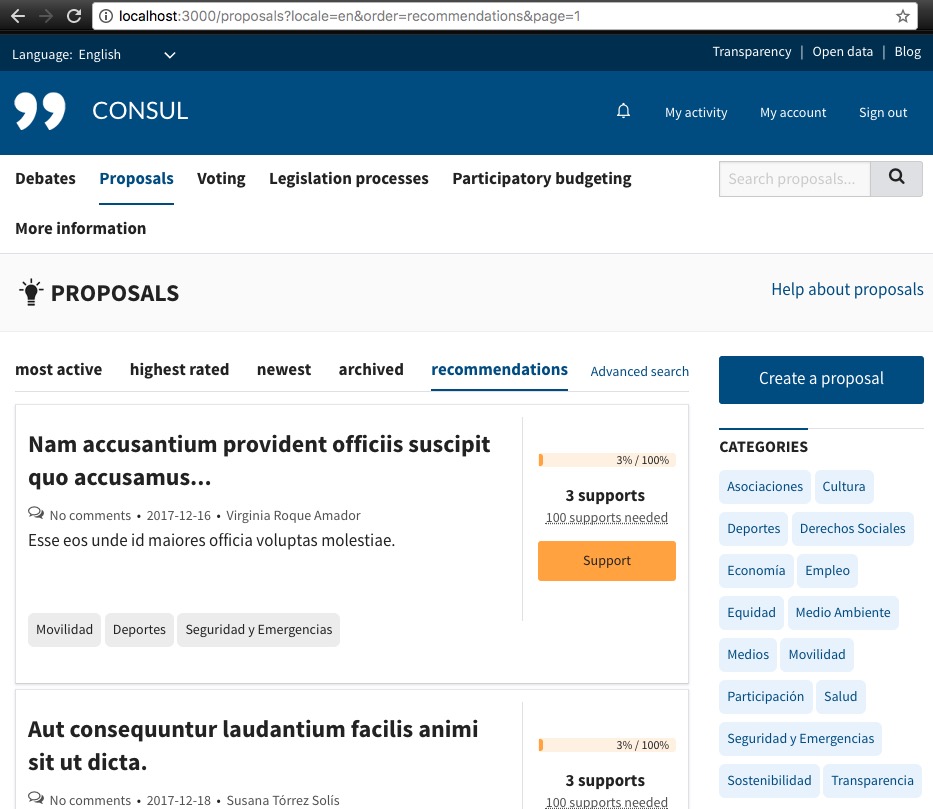The image size is (933, 809).
Task: Bookmark page with the star icon
Action: [x=903, y=16]
